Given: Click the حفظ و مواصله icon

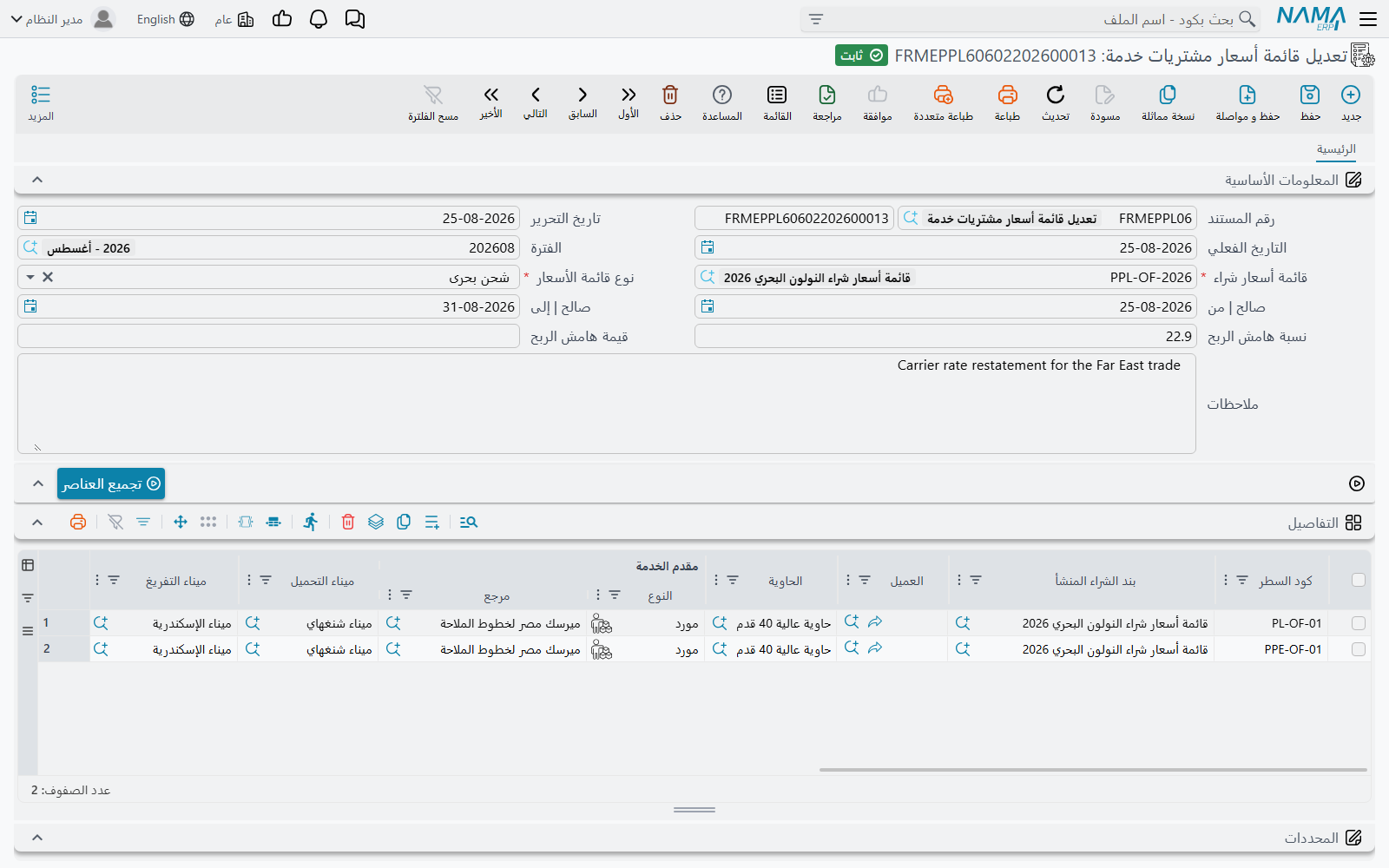Looking at the screenshot, I should pyautogui.click(x=1247, y=95).
